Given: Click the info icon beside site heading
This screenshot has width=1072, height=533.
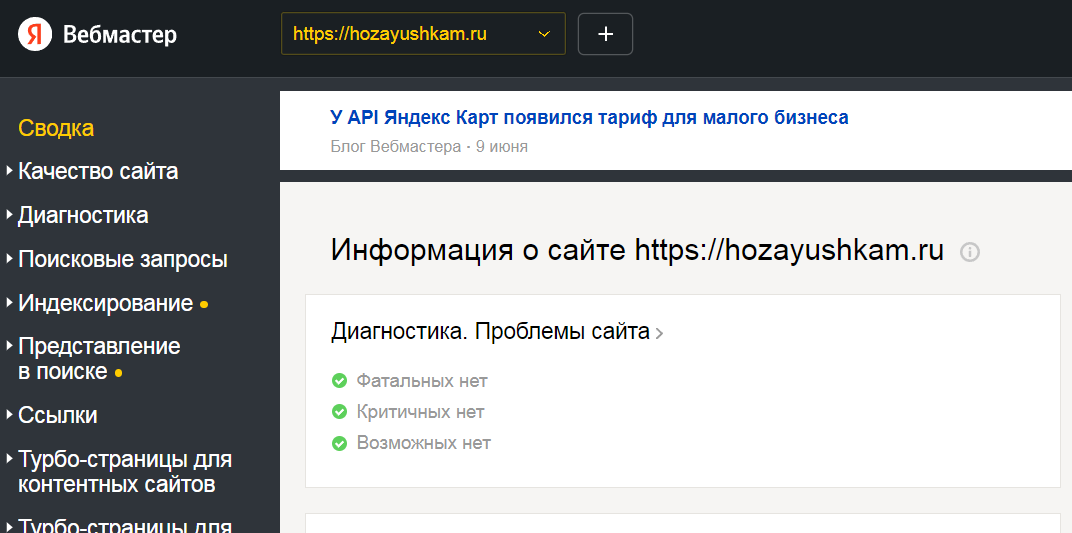Looking at the screenshot, I should tap(969, 252).
